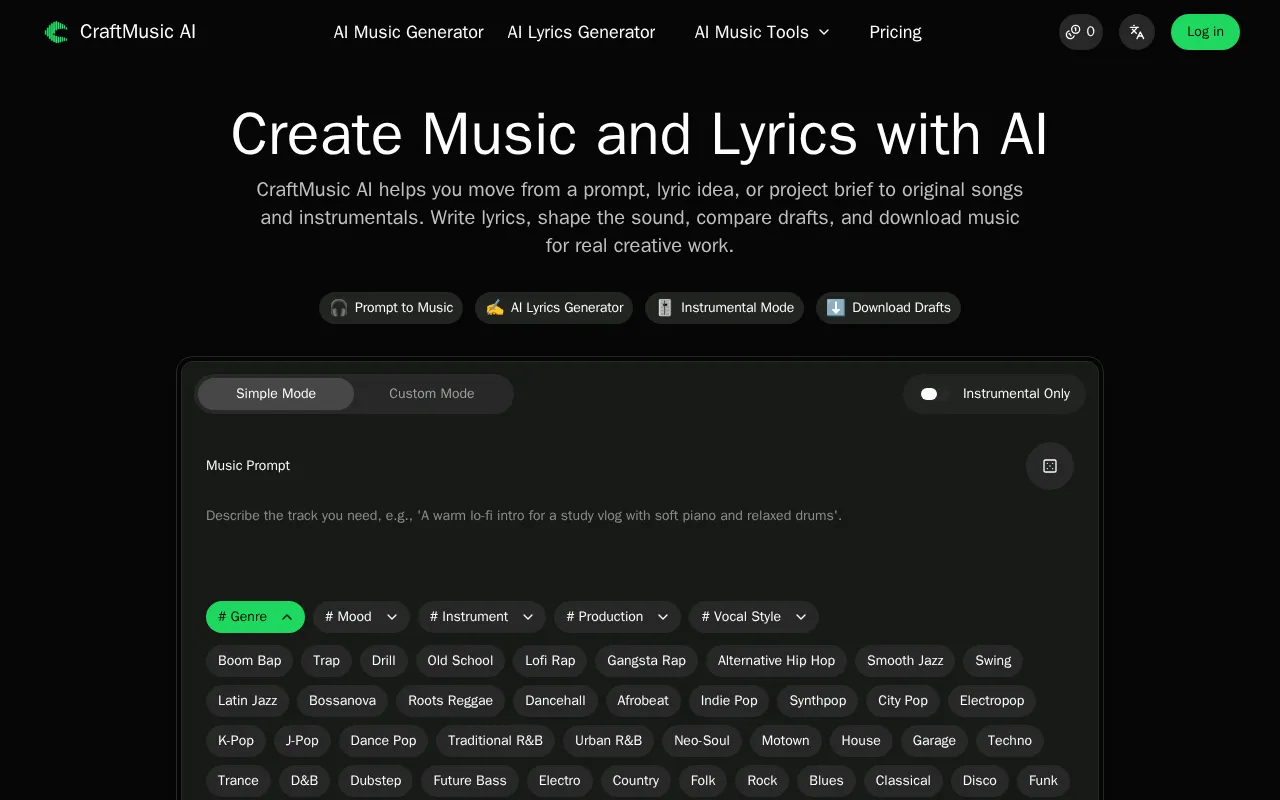Screen dimensions: 1280x800
Task: Click the AI Lyrics Generator writing-hand chip
Action: tap(554, 308)
